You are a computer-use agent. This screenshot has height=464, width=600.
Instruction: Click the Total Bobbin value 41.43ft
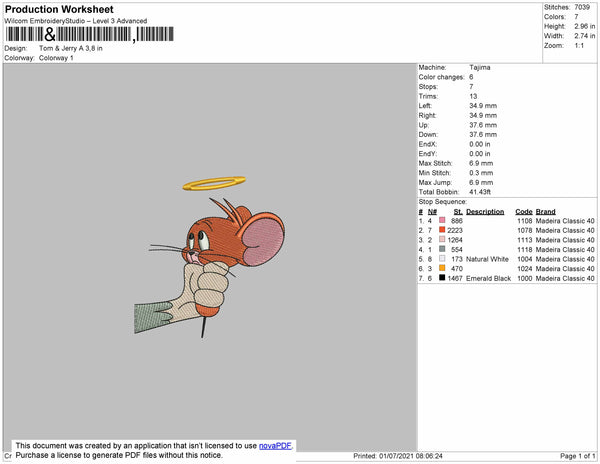point(480,192)
